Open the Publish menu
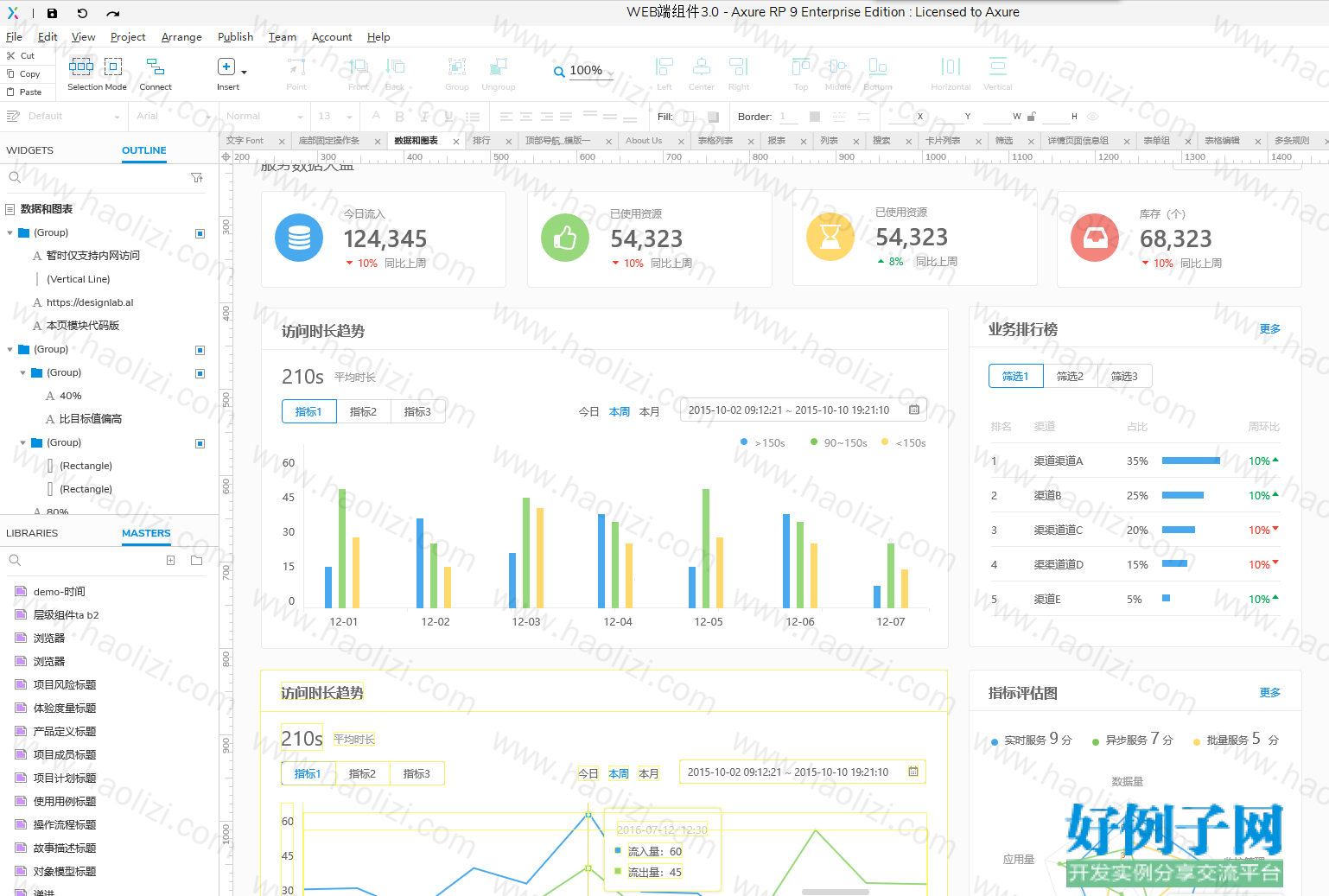The height and width of the screenshot is (896, 1329). coord(235,37)
